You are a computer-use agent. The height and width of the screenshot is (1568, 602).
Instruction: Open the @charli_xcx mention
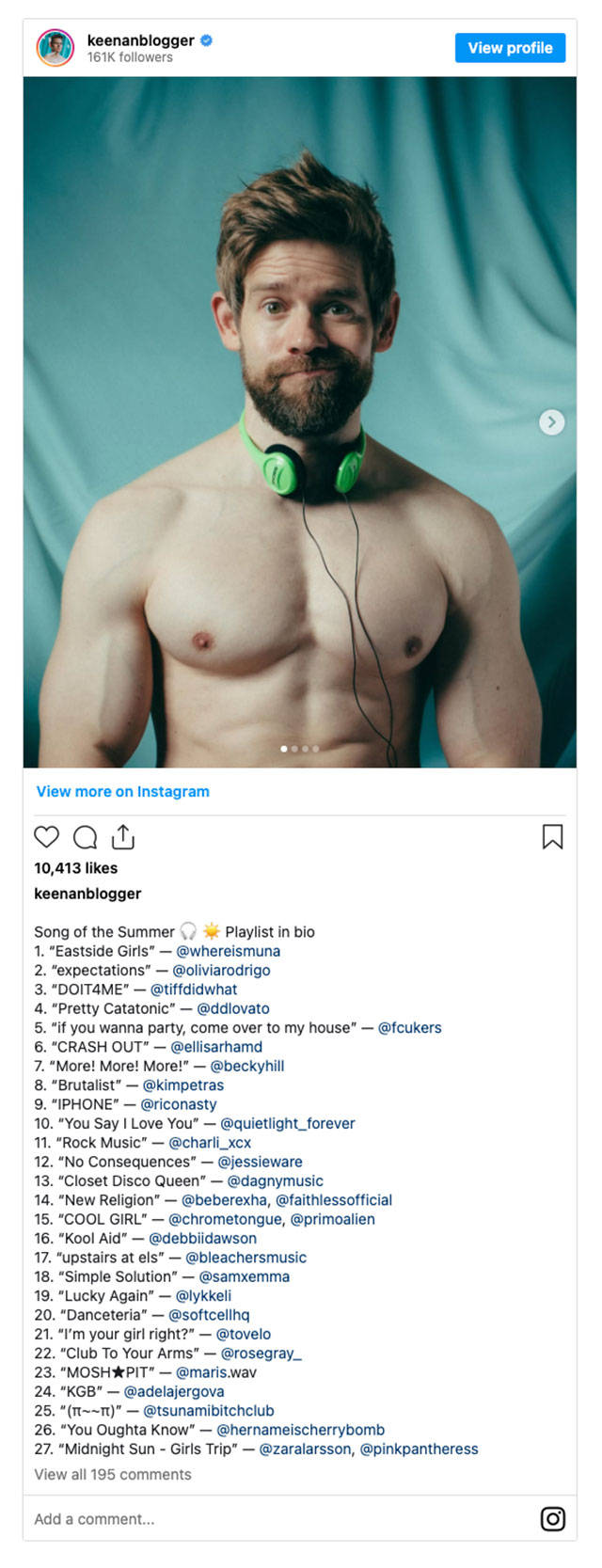click(210, 1142)
